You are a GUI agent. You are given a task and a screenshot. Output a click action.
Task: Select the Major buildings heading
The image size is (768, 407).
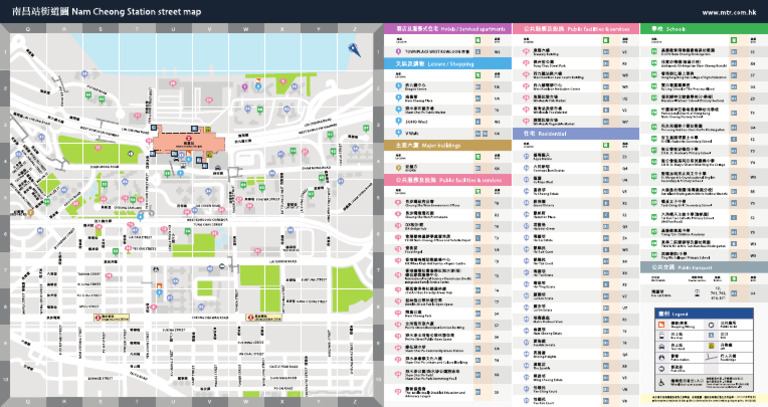[x=448, y=145]
